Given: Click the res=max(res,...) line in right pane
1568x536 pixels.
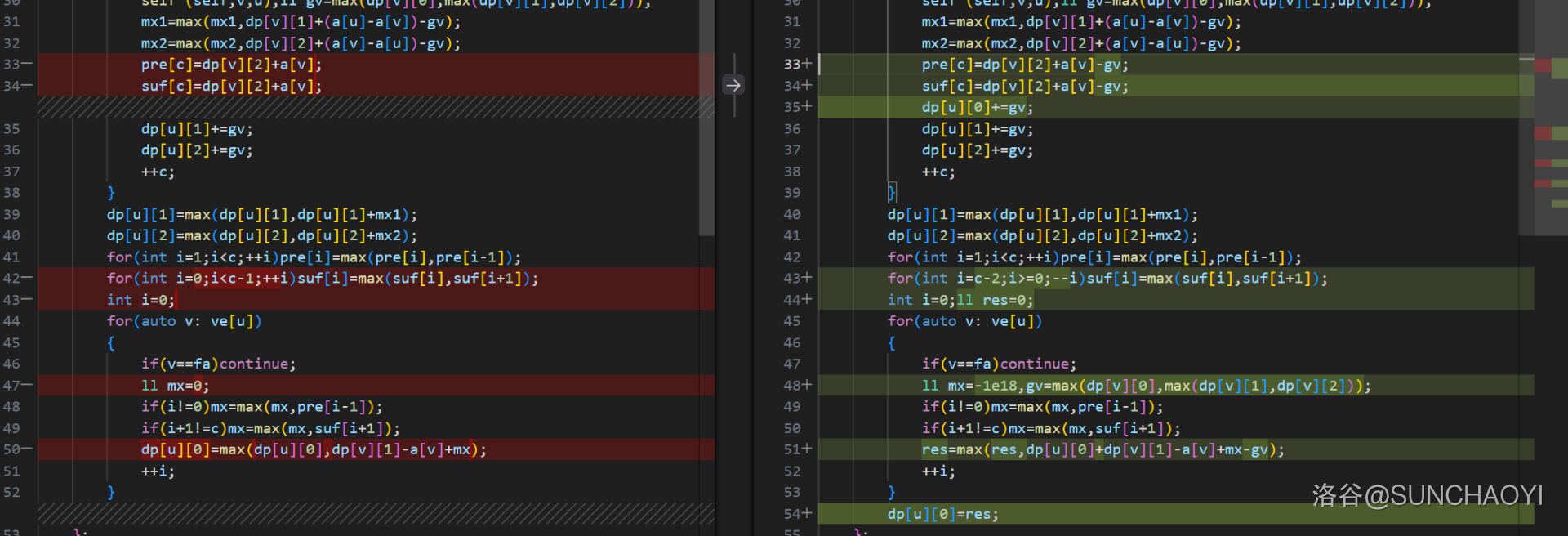Looking at the screenshot, I should [x=1102, y=449].
